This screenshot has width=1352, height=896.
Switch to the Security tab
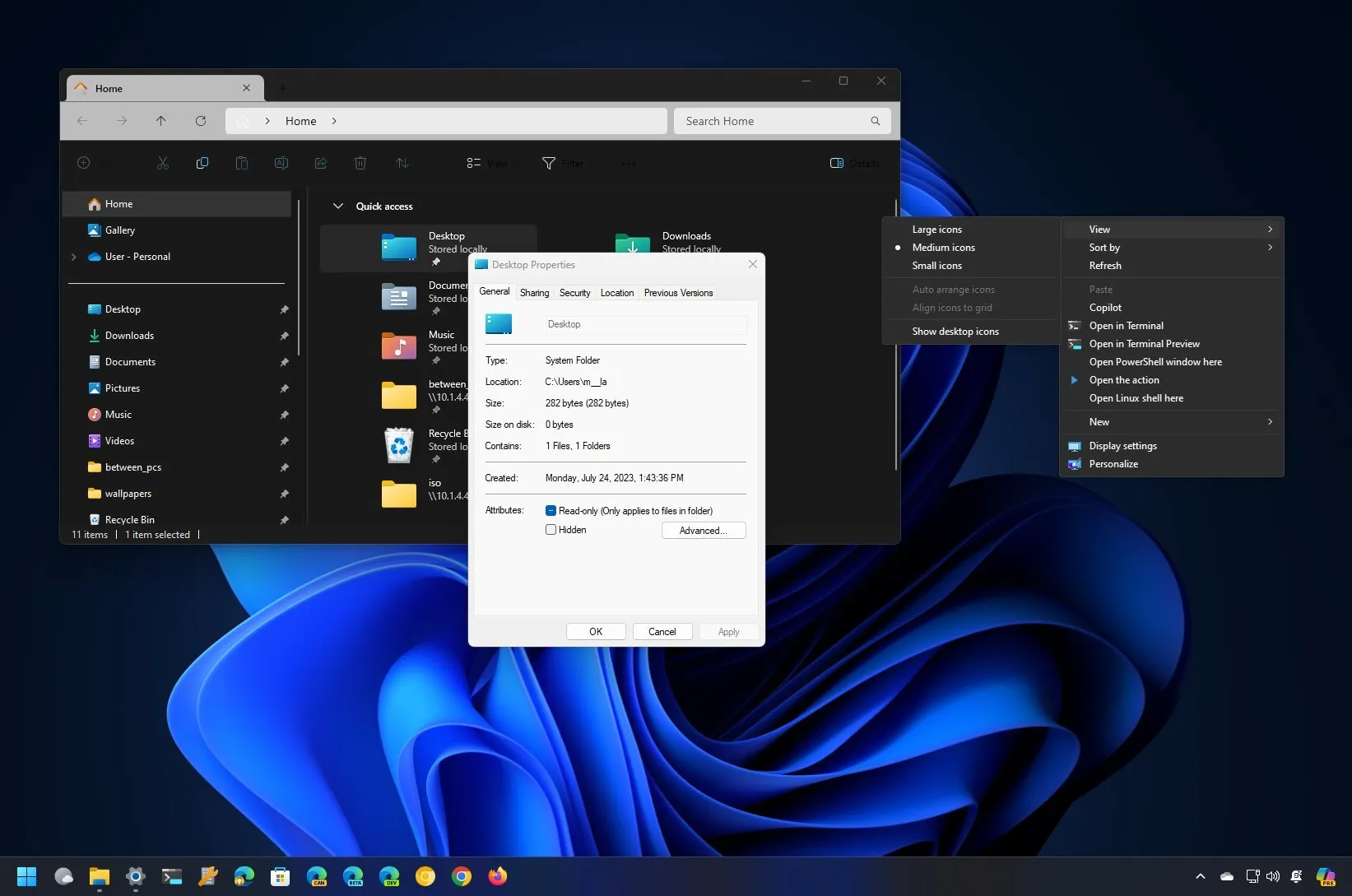tap(574, 292)
